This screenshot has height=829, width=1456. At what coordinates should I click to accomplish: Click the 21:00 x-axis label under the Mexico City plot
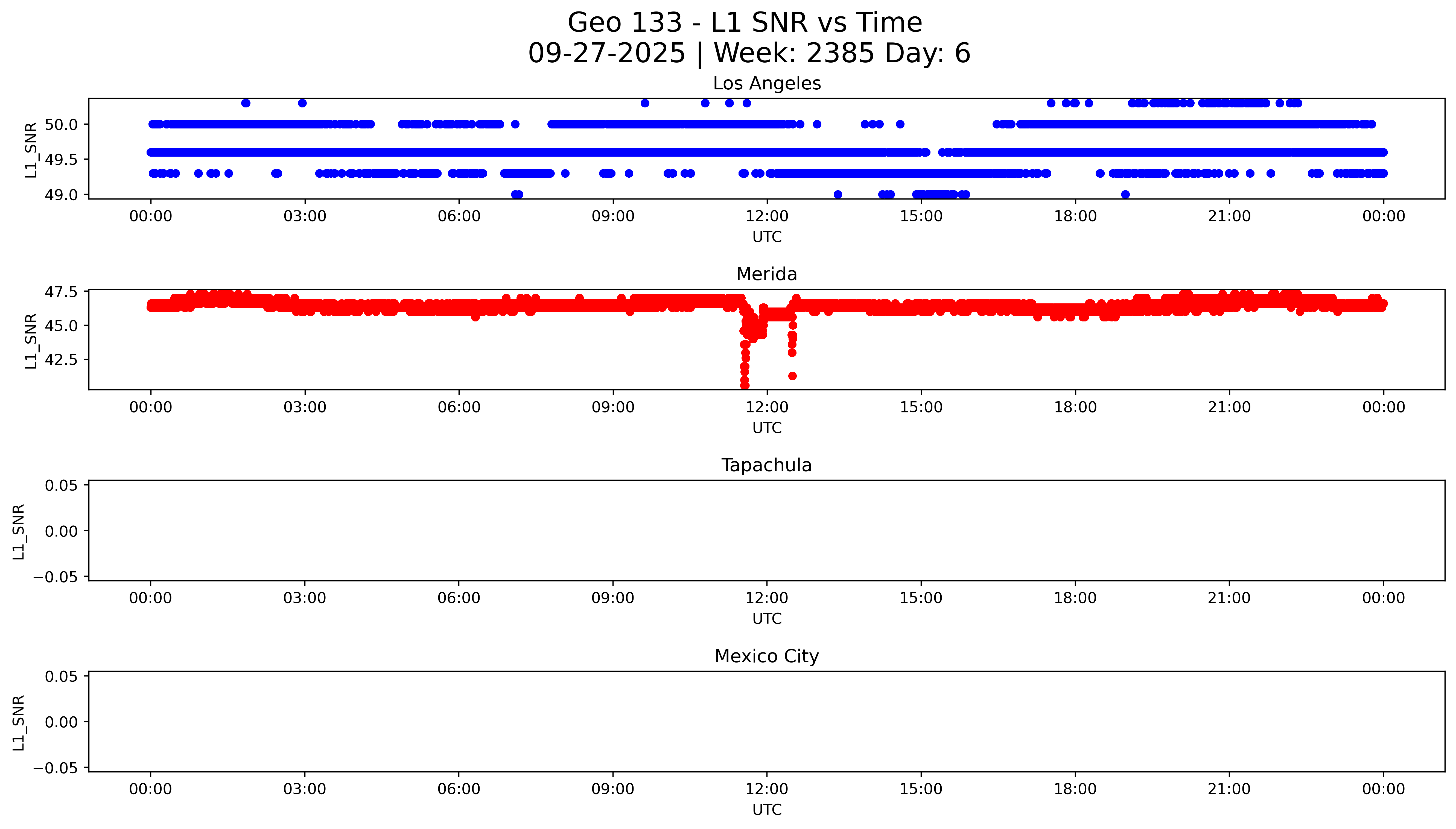click(x=1229, y=789)
